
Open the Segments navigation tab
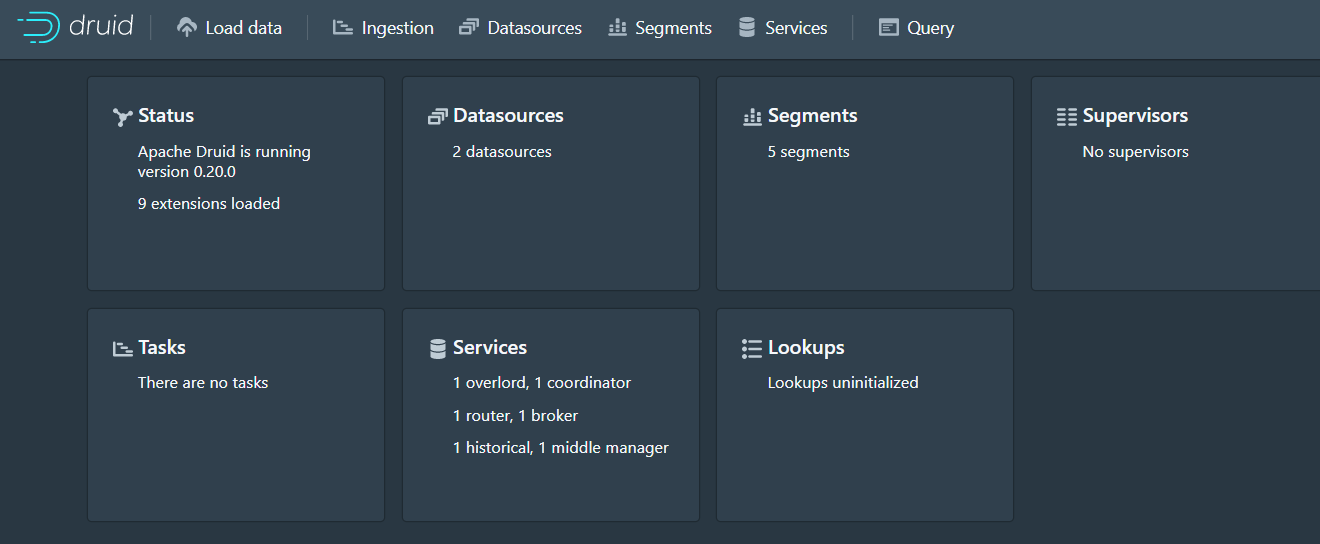pyautogui.click(x=660, y=28)
